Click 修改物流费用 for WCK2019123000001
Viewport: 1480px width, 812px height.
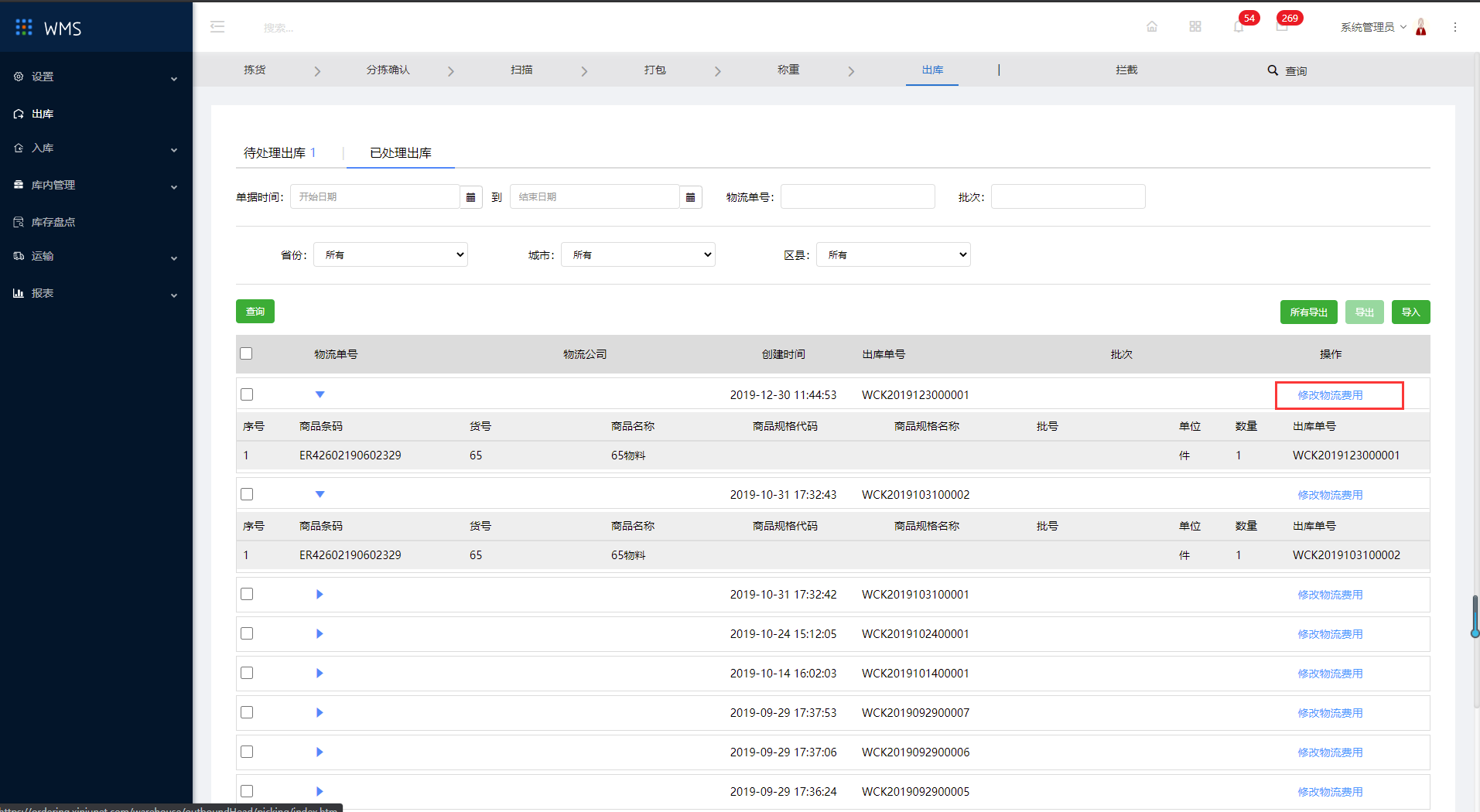pos(1330,394)
